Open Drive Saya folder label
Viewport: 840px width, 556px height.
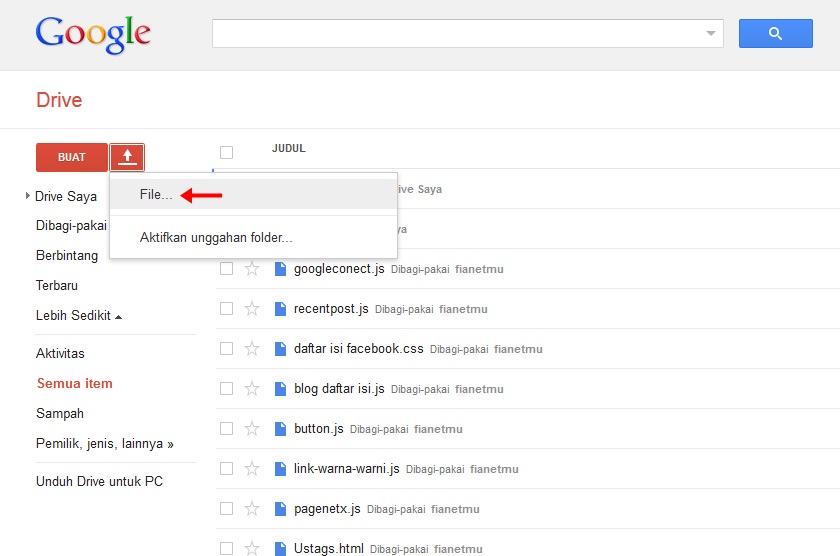tap(66, 197)
